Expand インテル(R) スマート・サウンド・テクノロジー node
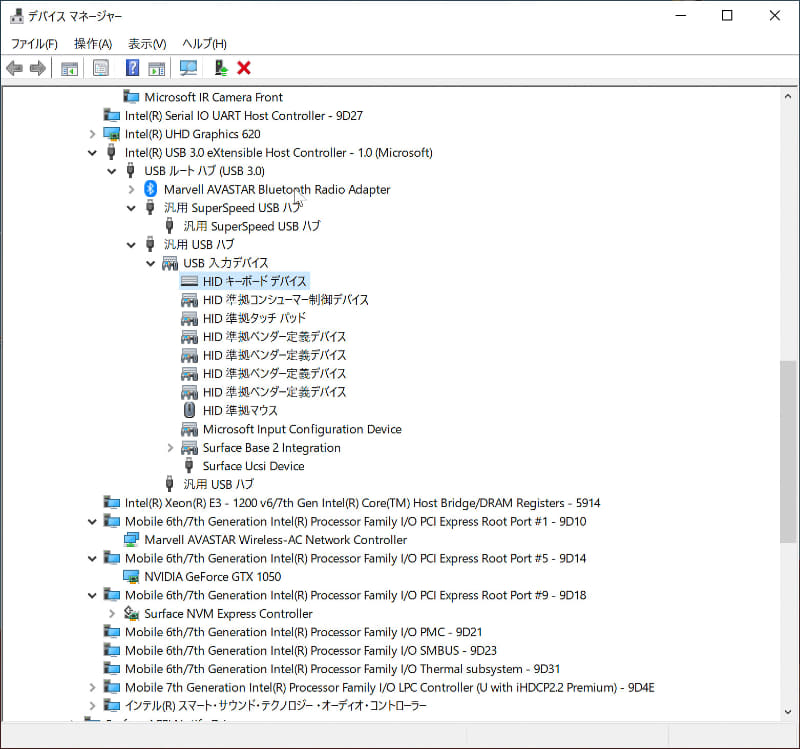800x749 pixels. (x=92, y=706)
